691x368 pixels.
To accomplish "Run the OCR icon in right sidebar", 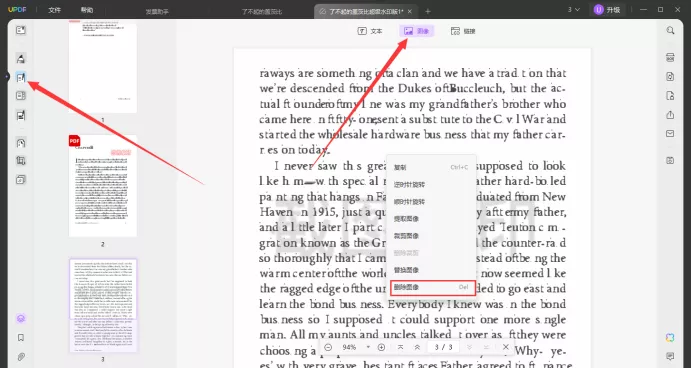I will click(x=670, y=58).
